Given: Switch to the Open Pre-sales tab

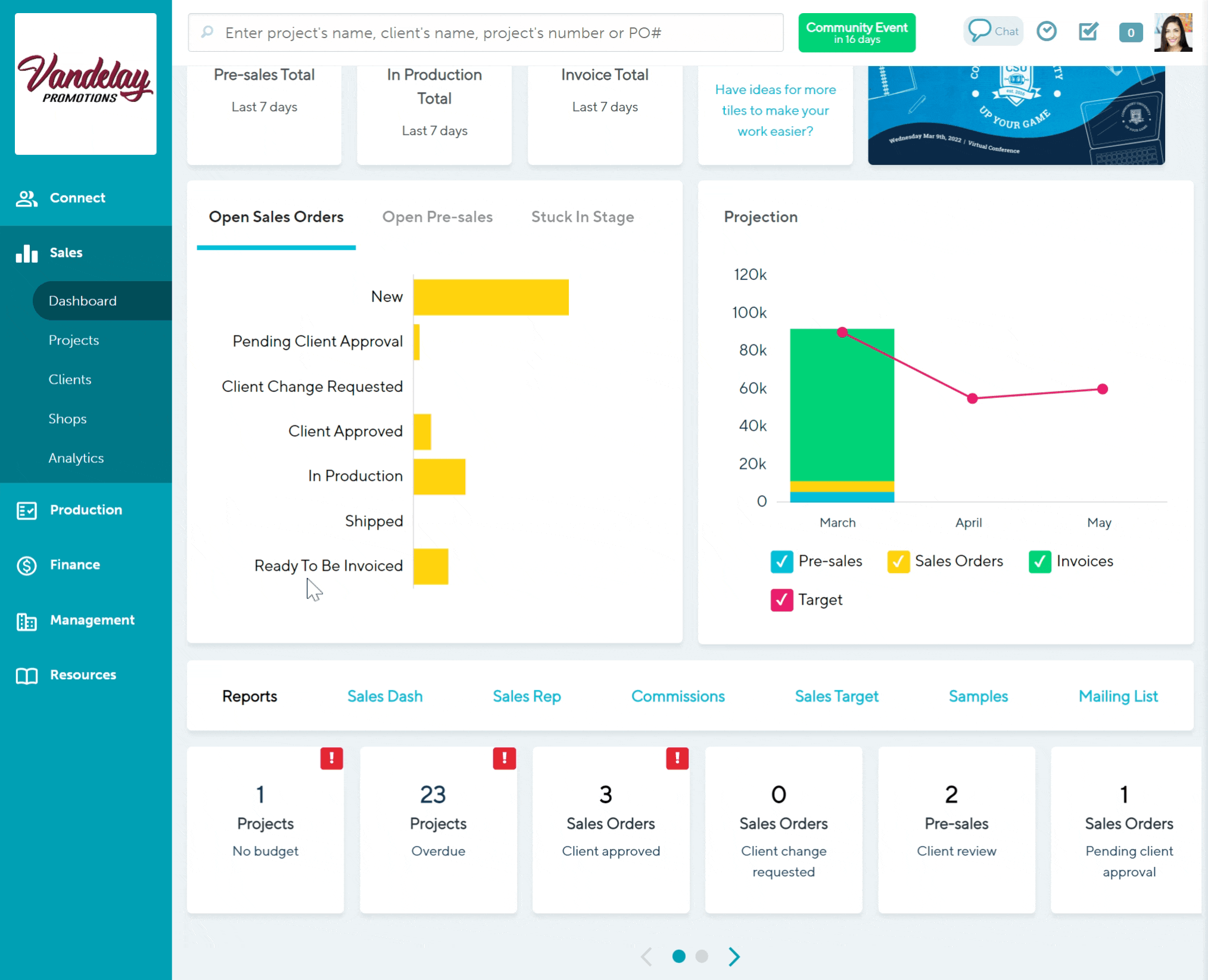Looking at the screenshot, I should click(x=437, y=217).
